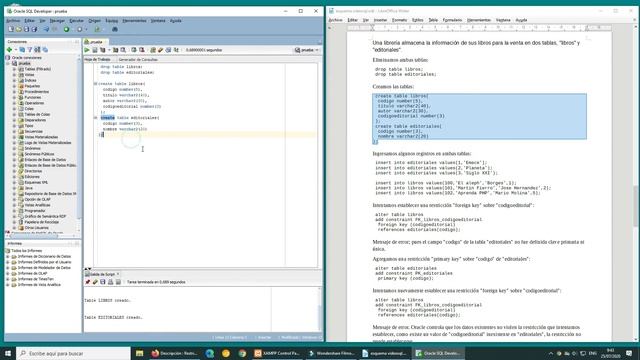Image resolution: width=640 pixels, height=360 pixels.
Task: Select the Papelera de Reciclaje tree item
Action: point(42,222)
